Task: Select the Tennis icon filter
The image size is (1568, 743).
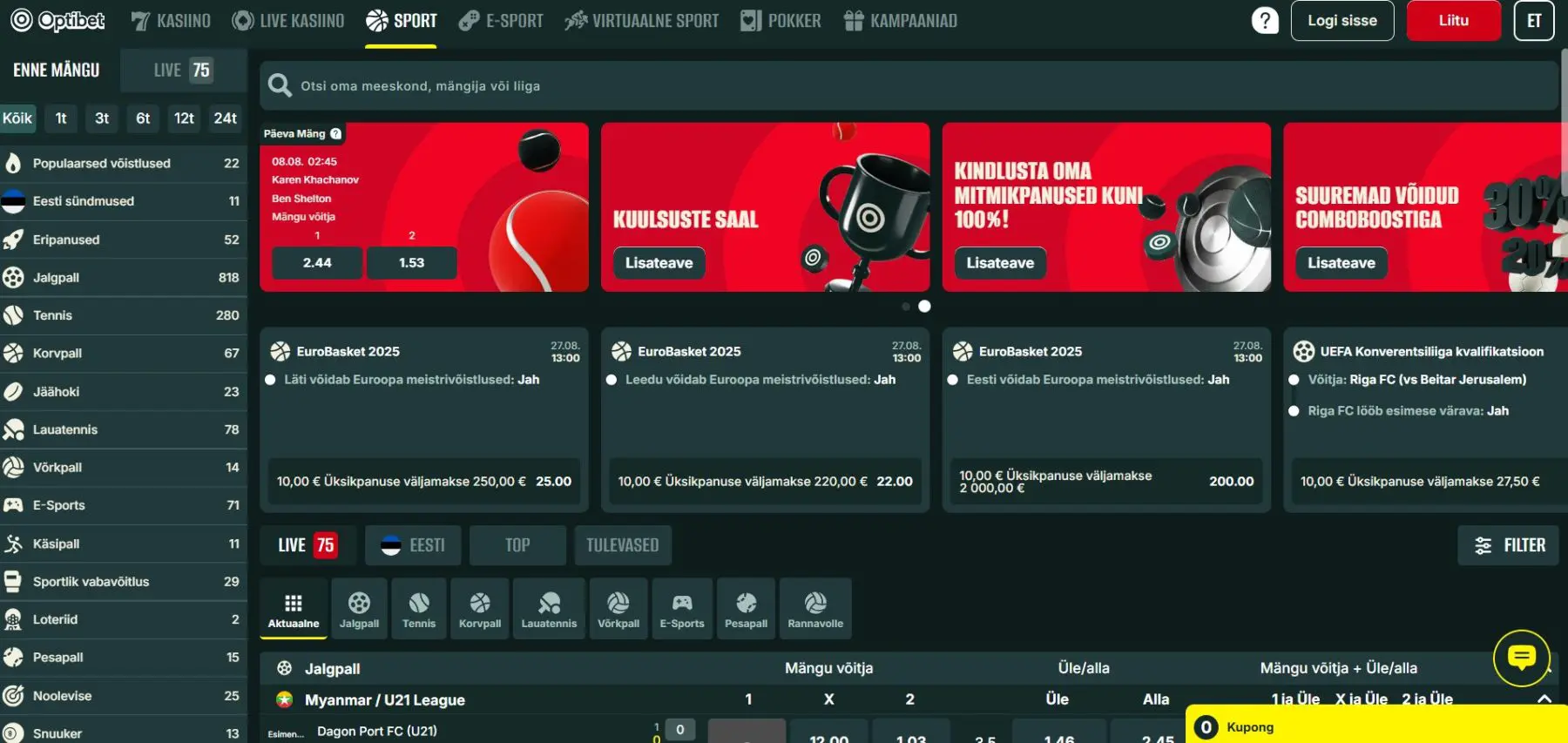Action: [419, 608]
